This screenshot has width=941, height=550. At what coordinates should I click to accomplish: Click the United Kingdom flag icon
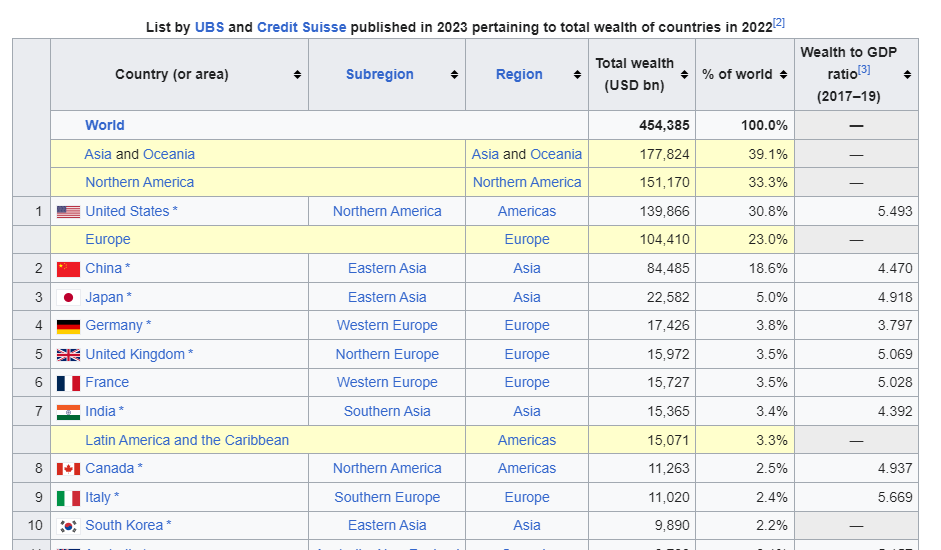(x=68, y=355)
